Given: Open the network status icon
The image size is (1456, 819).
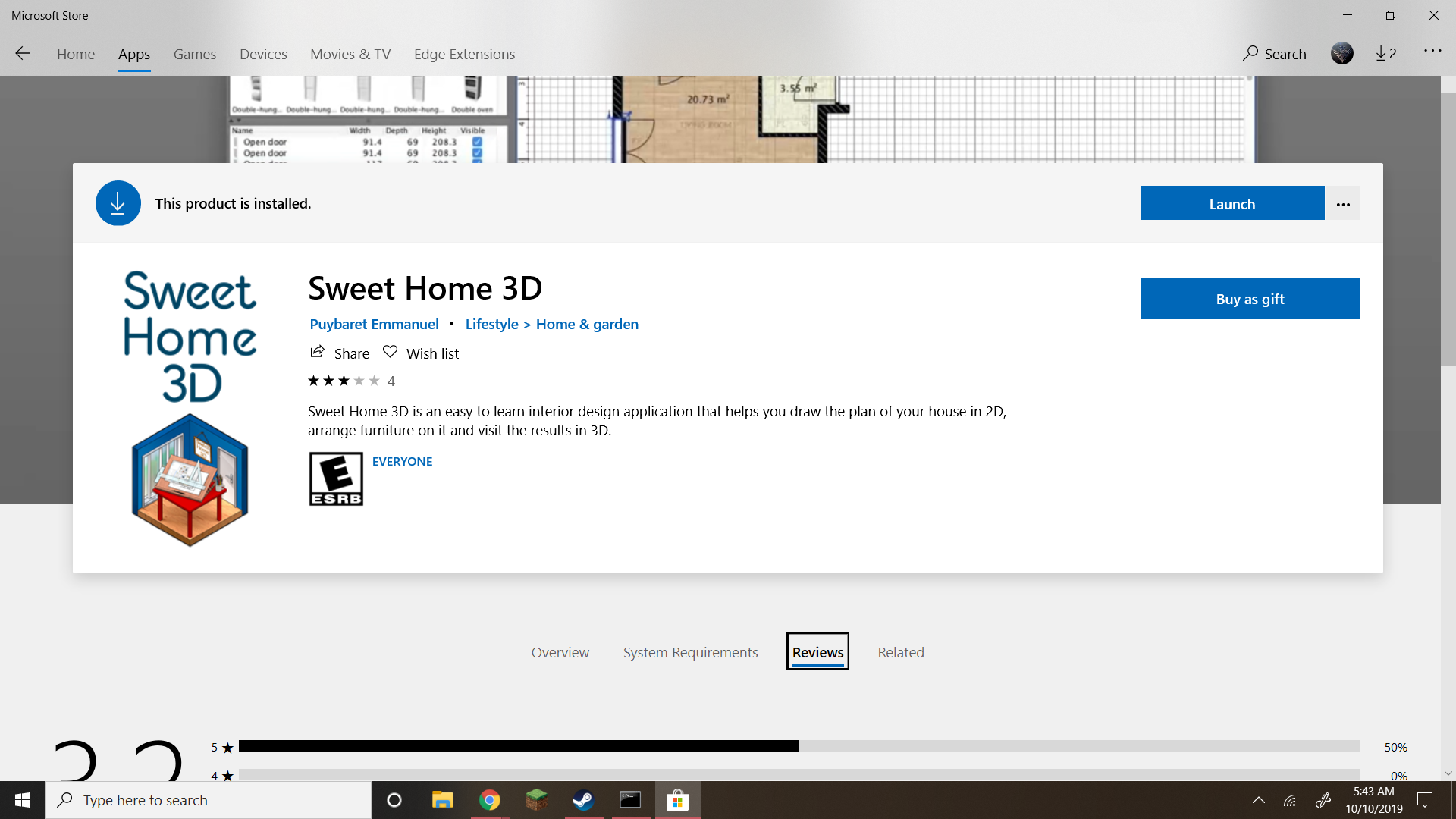Looking at the screenshot, I should click(1290, 800).
